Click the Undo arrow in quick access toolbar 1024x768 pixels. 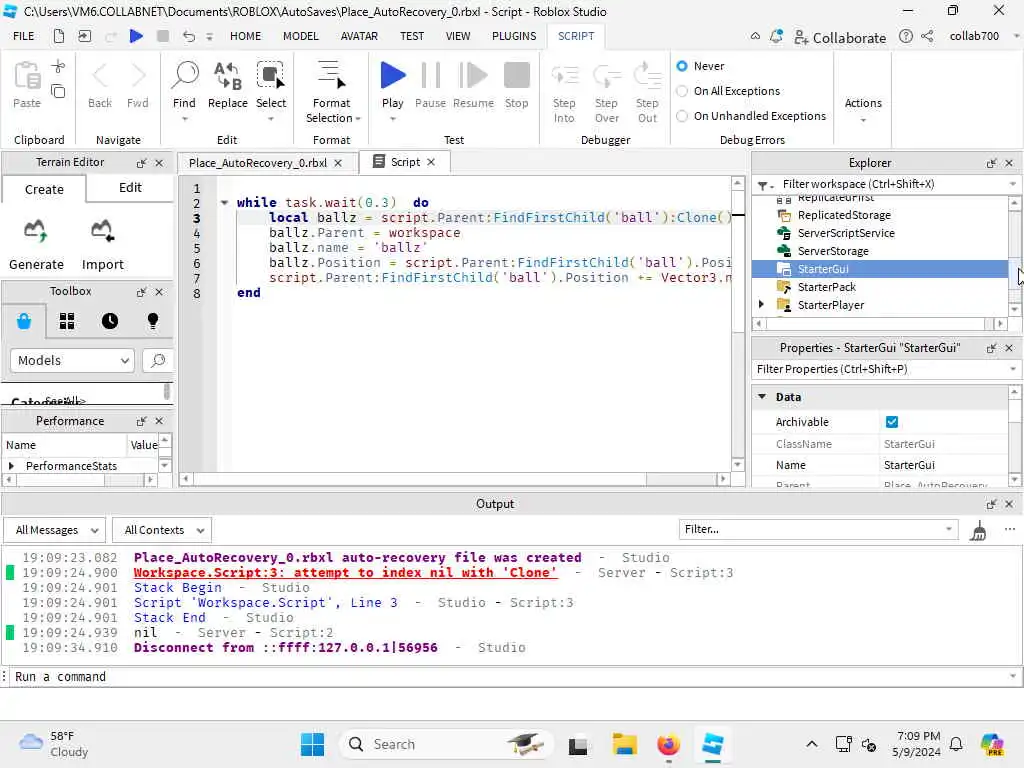click(x=188, y=36)
